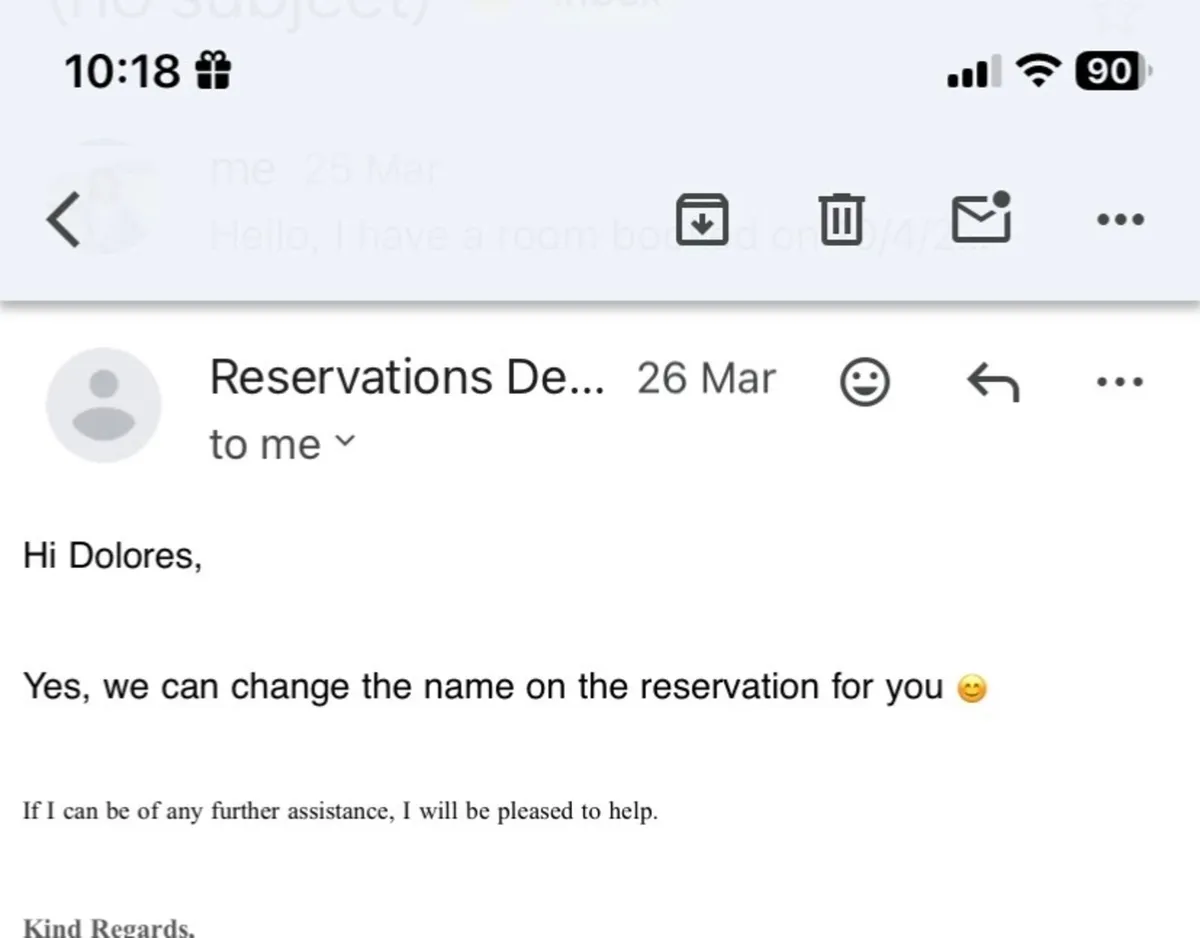Tap the "26 Mar" message date
Image resolution: width=1200 pixels, height=938 pixels.
[706, 379]
